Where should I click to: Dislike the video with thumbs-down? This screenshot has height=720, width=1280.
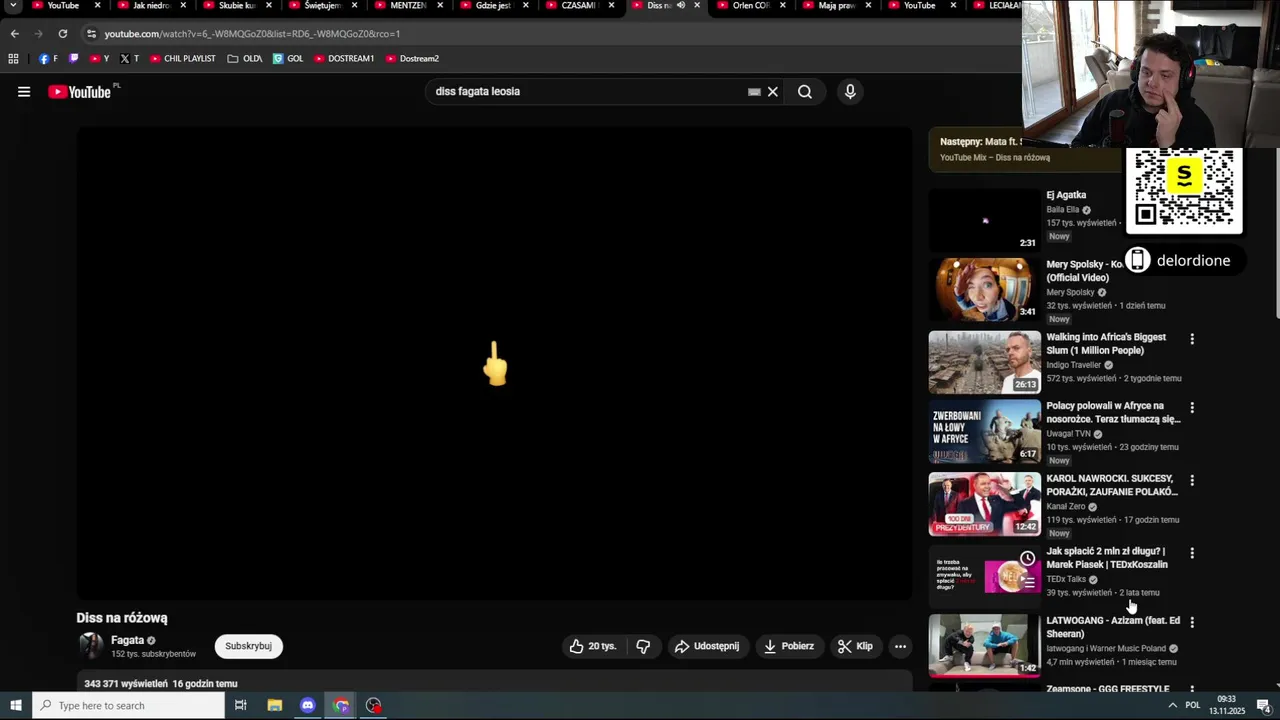point(643,646)
